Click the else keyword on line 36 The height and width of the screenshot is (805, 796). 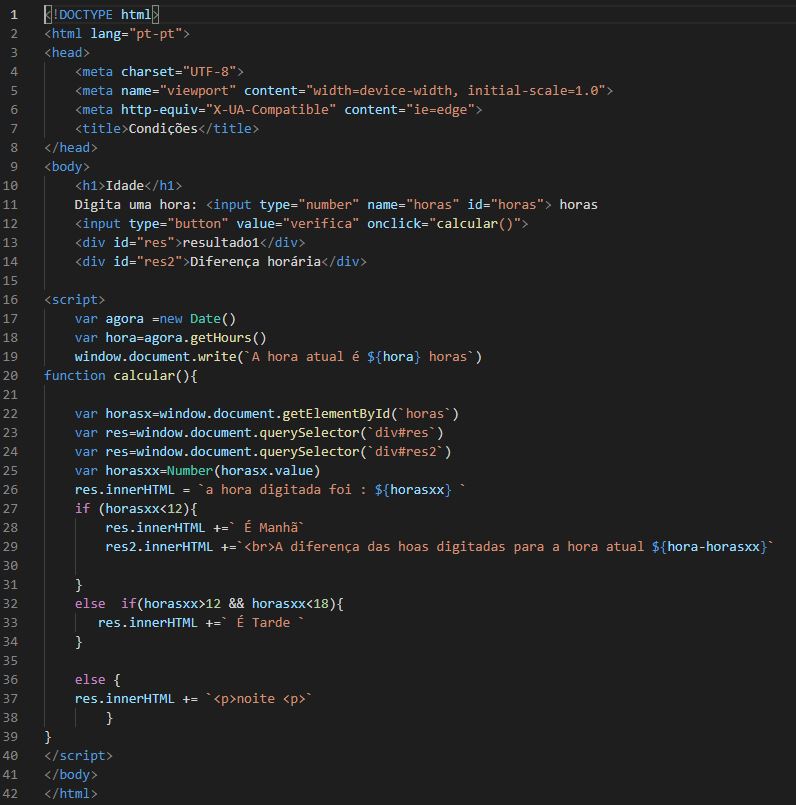[x=90, y=680]
